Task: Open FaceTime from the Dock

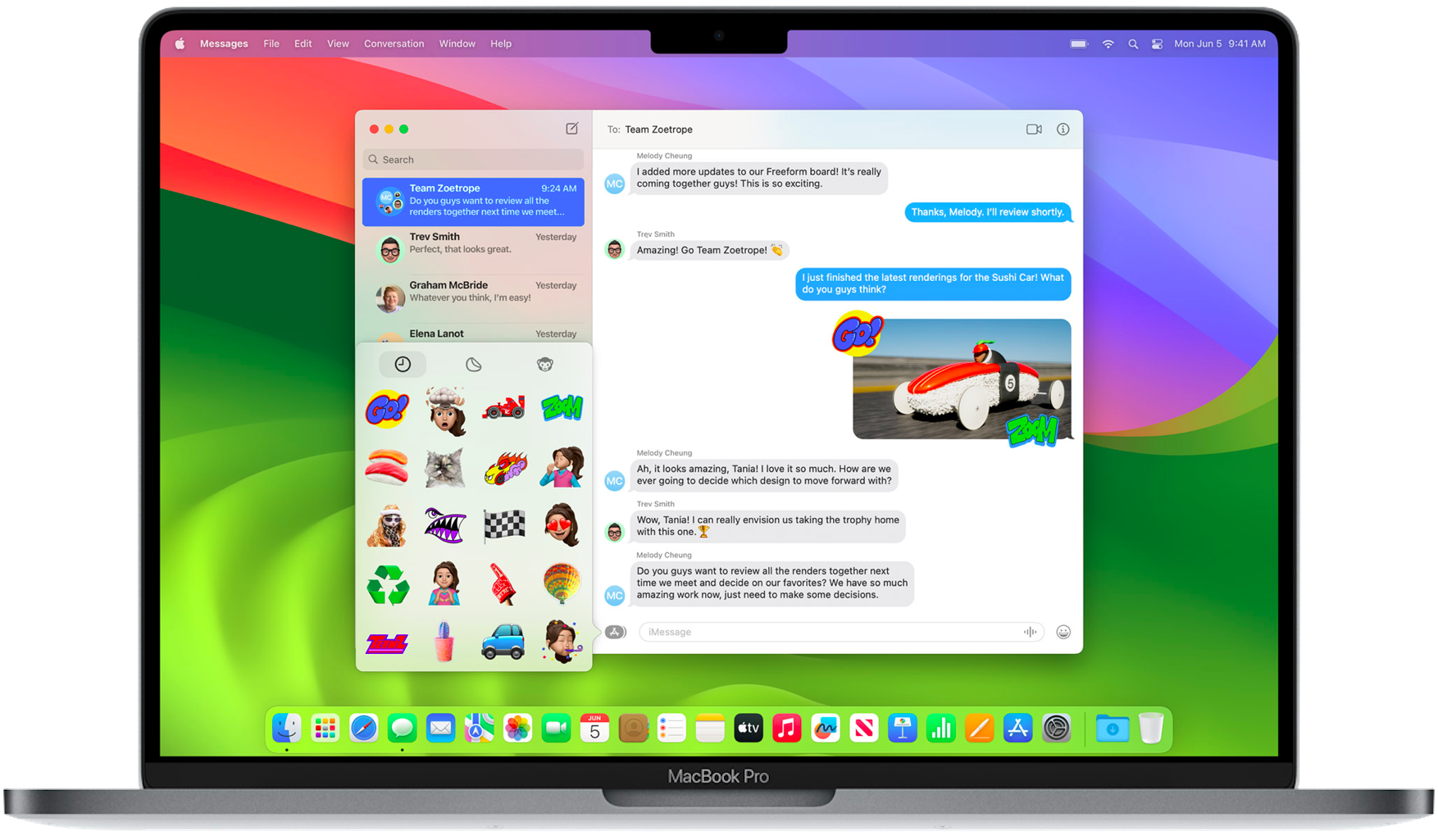Action: point(557,728)
